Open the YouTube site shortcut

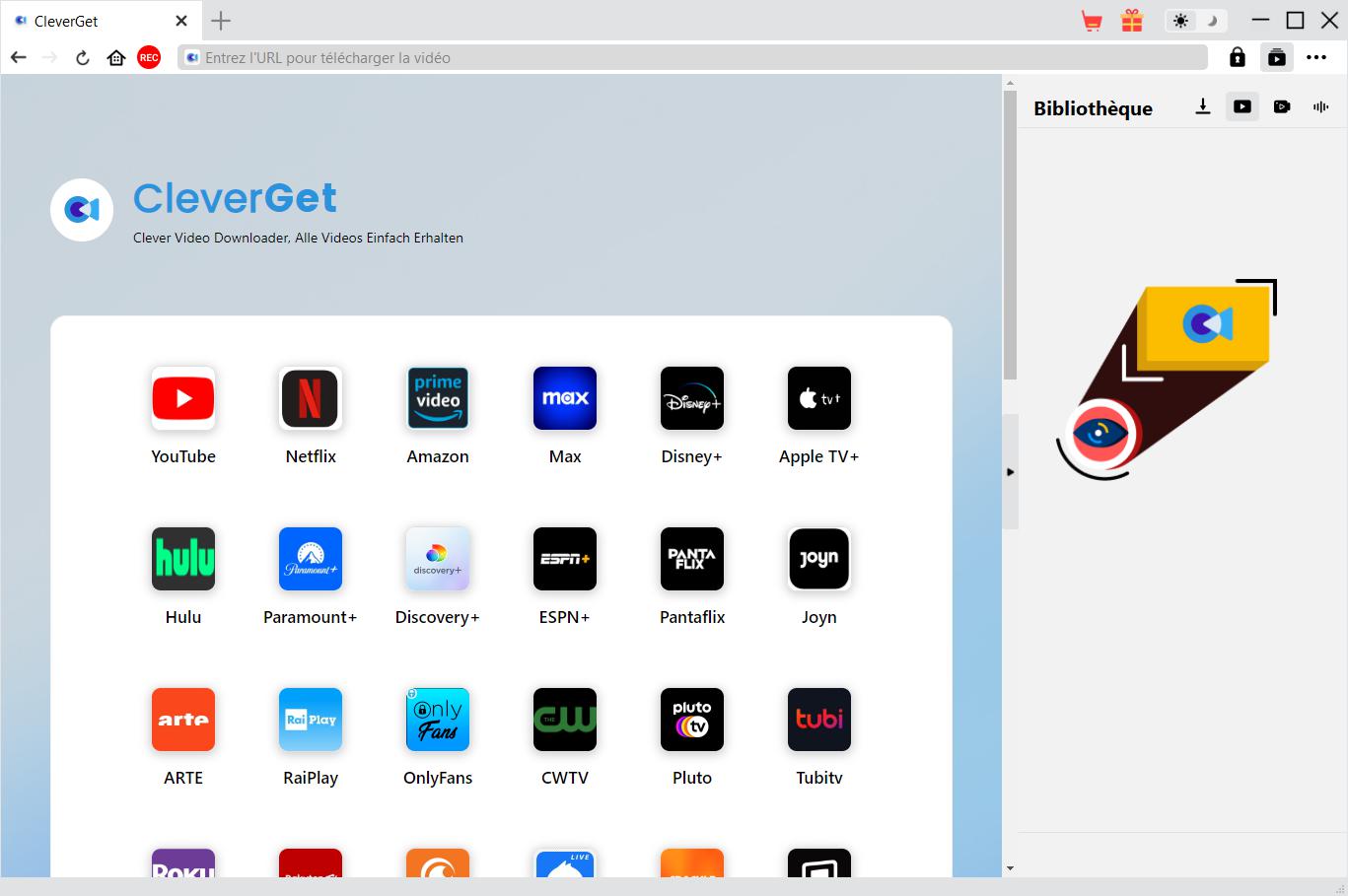click(183, 398)
